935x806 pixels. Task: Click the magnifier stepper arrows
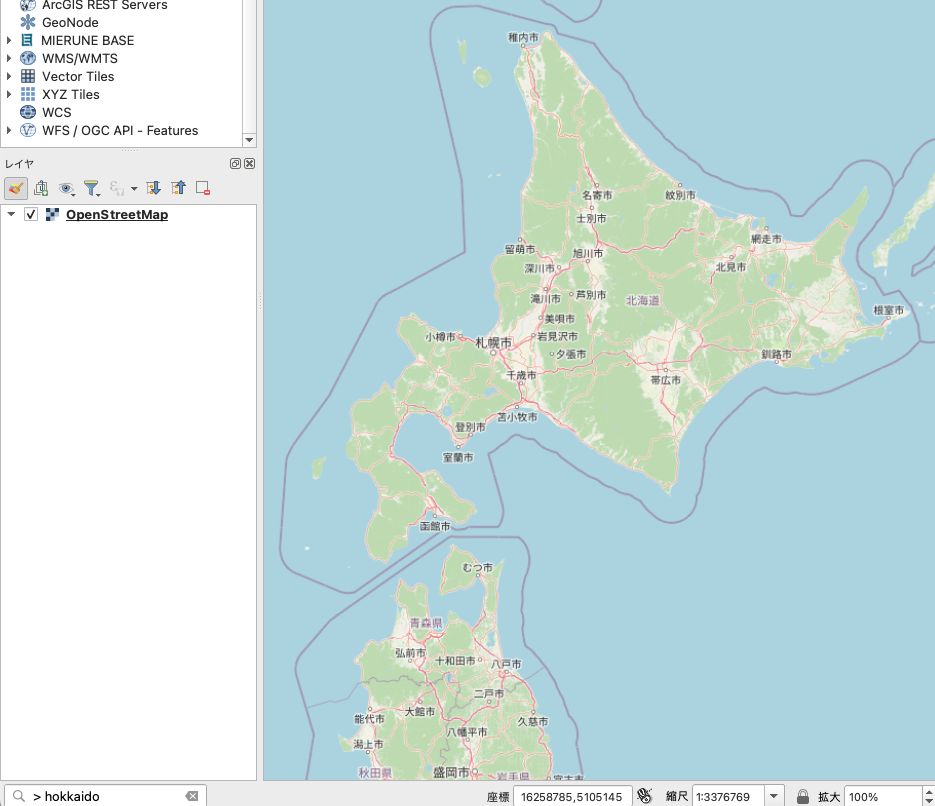(x=928, y=796)
